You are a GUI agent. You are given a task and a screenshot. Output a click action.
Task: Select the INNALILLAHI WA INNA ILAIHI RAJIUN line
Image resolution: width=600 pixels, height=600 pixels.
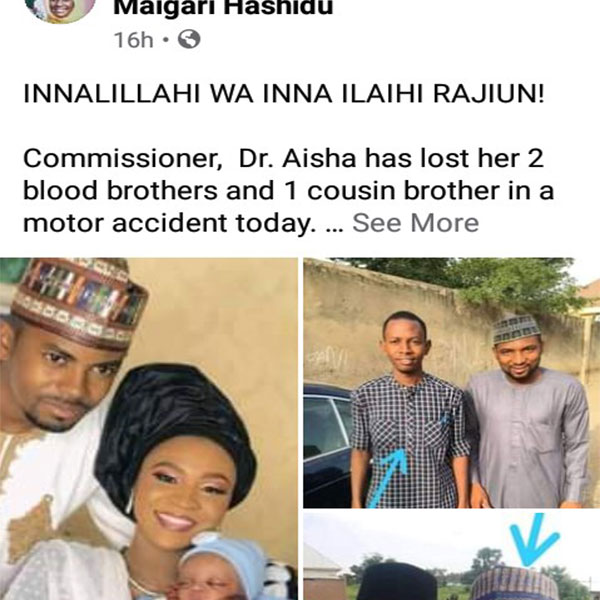pyautogui.click(x=284, y=94)
